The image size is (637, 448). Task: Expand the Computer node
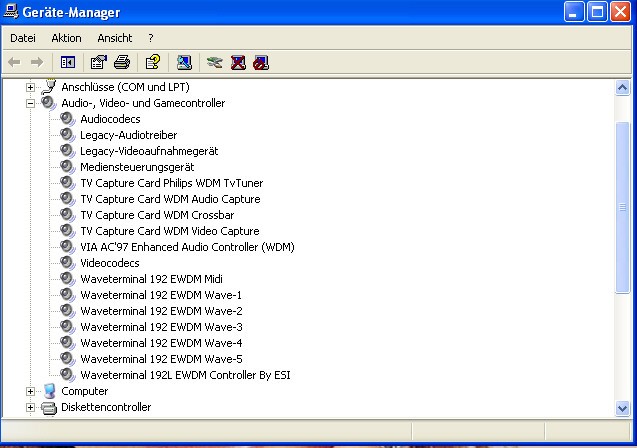(30, 391)
